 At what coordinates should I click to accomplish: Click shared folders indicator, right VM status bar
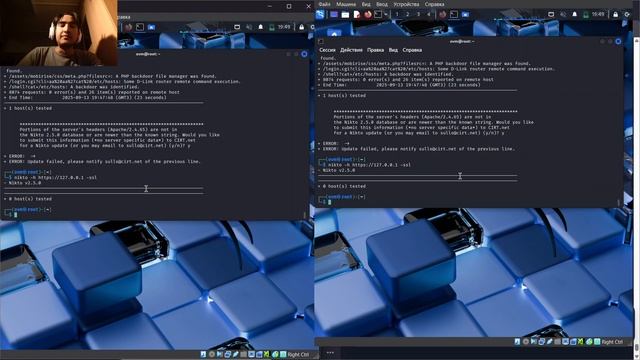pyautogui.click(x=557, y=342)
